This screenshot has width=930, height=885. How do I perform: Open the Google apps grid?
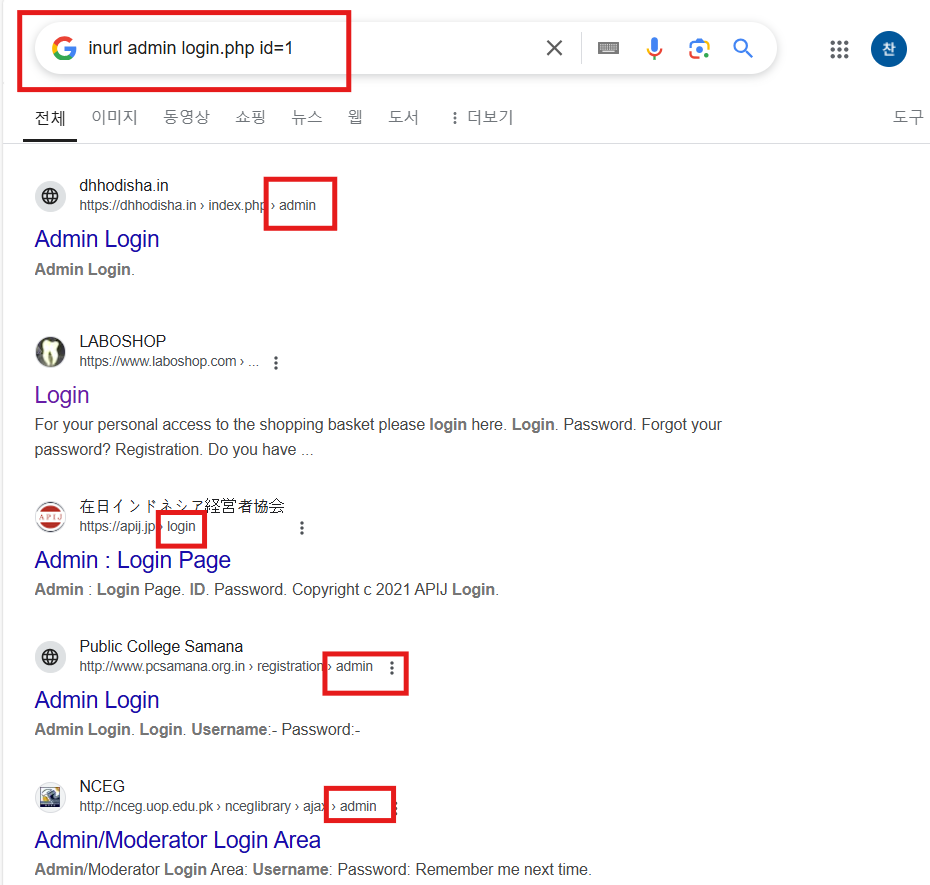click(839, 49)
